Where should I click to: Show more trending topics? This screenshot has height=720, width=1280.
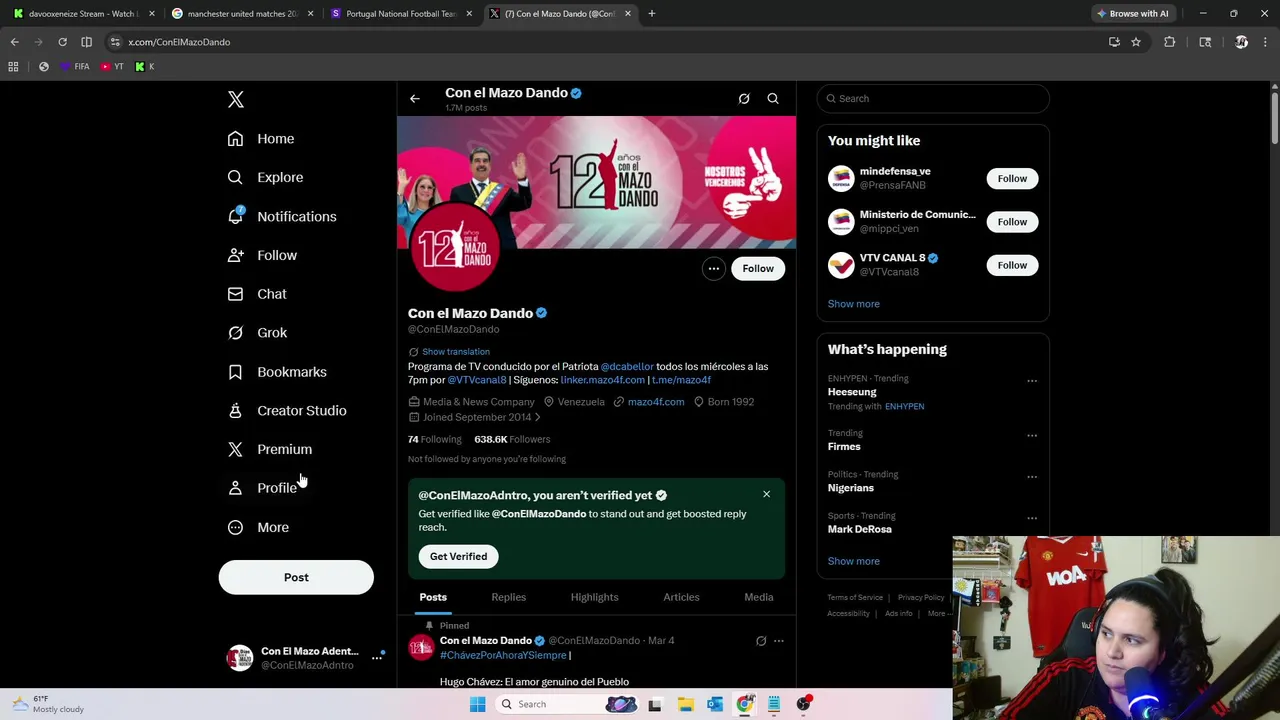click(854, 561)
